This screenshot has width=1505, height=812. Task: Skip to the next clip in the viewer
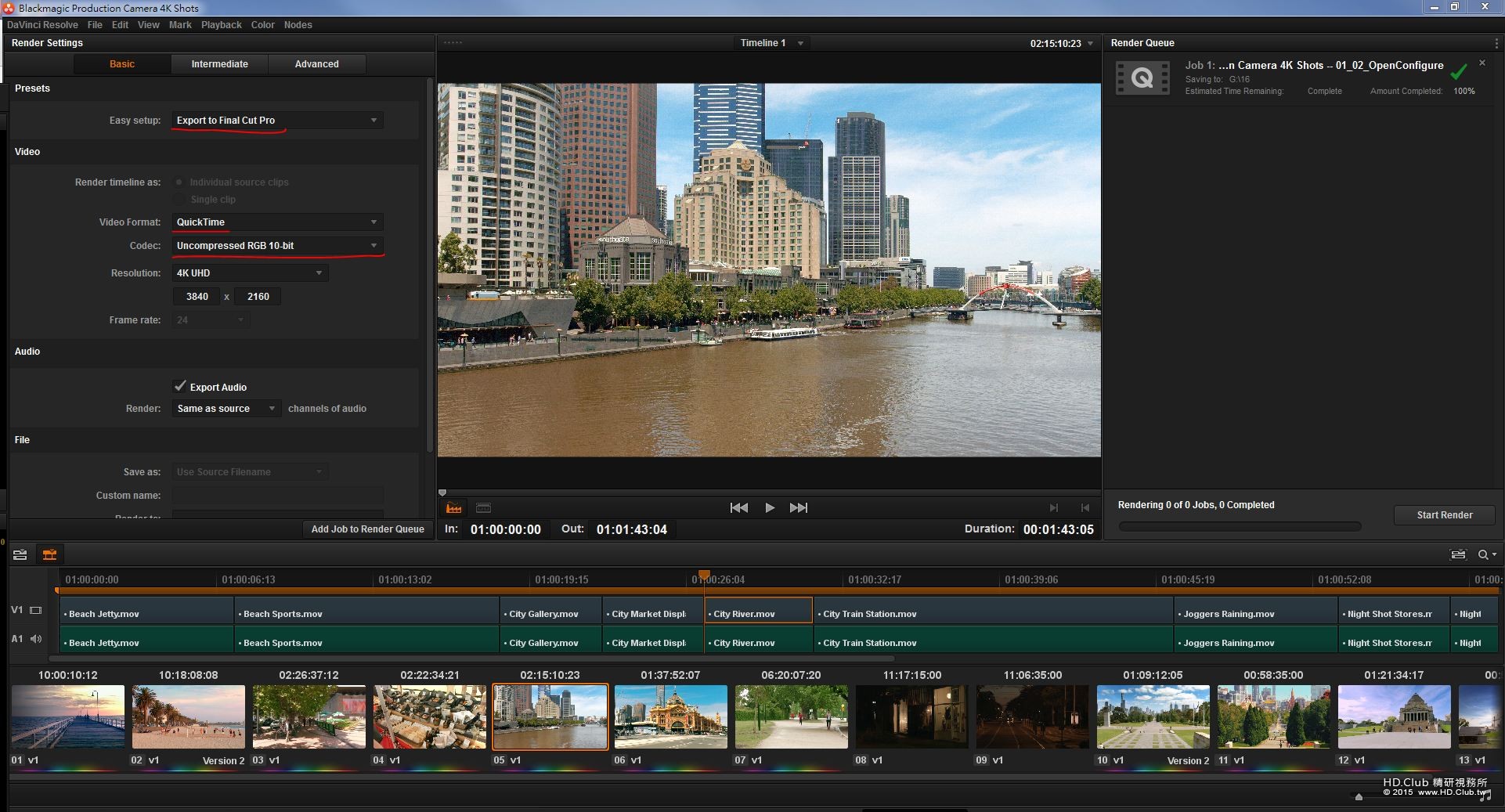[799, 508]
